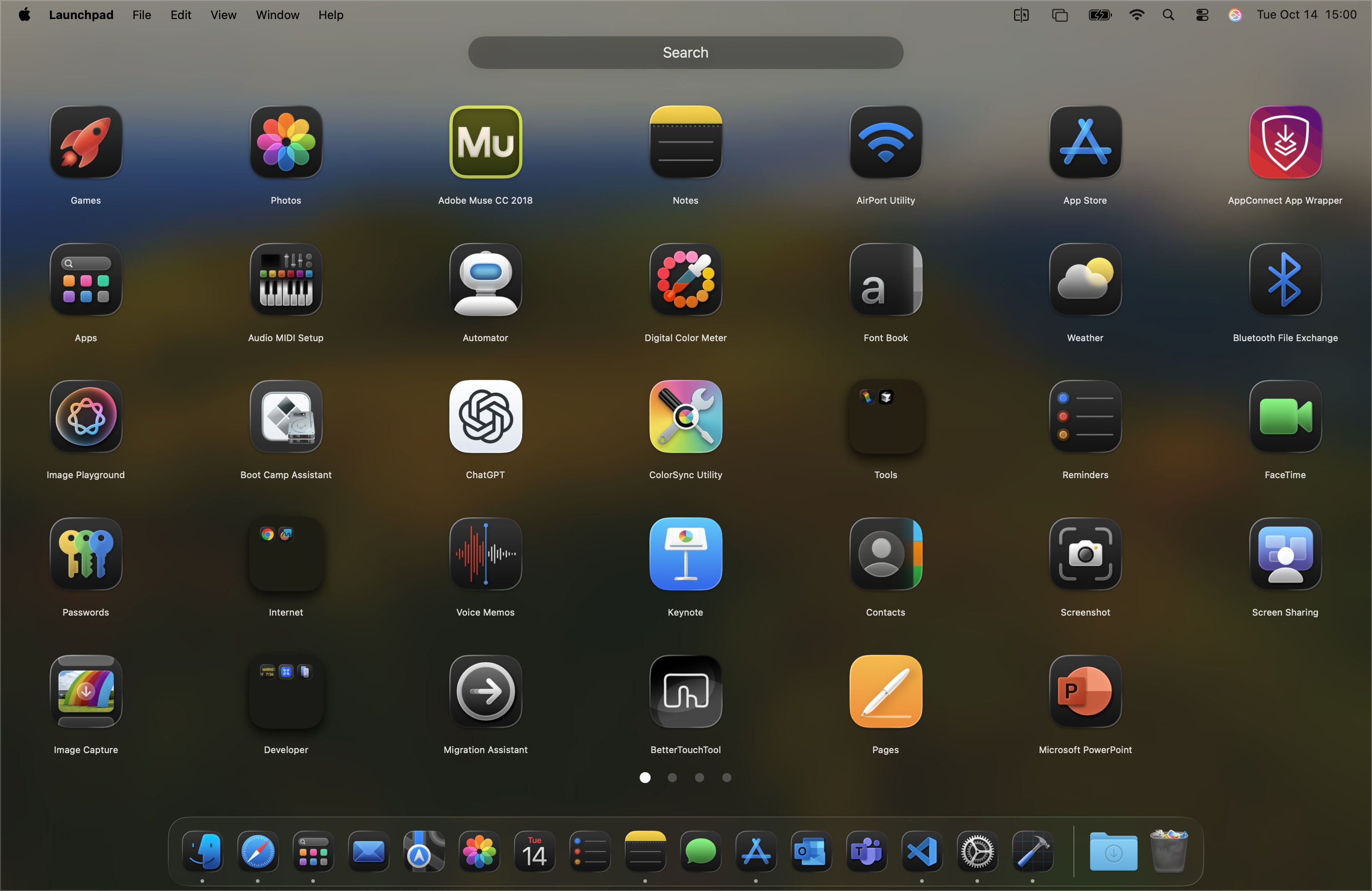Launch Audio MIDI Setup
1372x891 pixels.
tap(286, 279)
